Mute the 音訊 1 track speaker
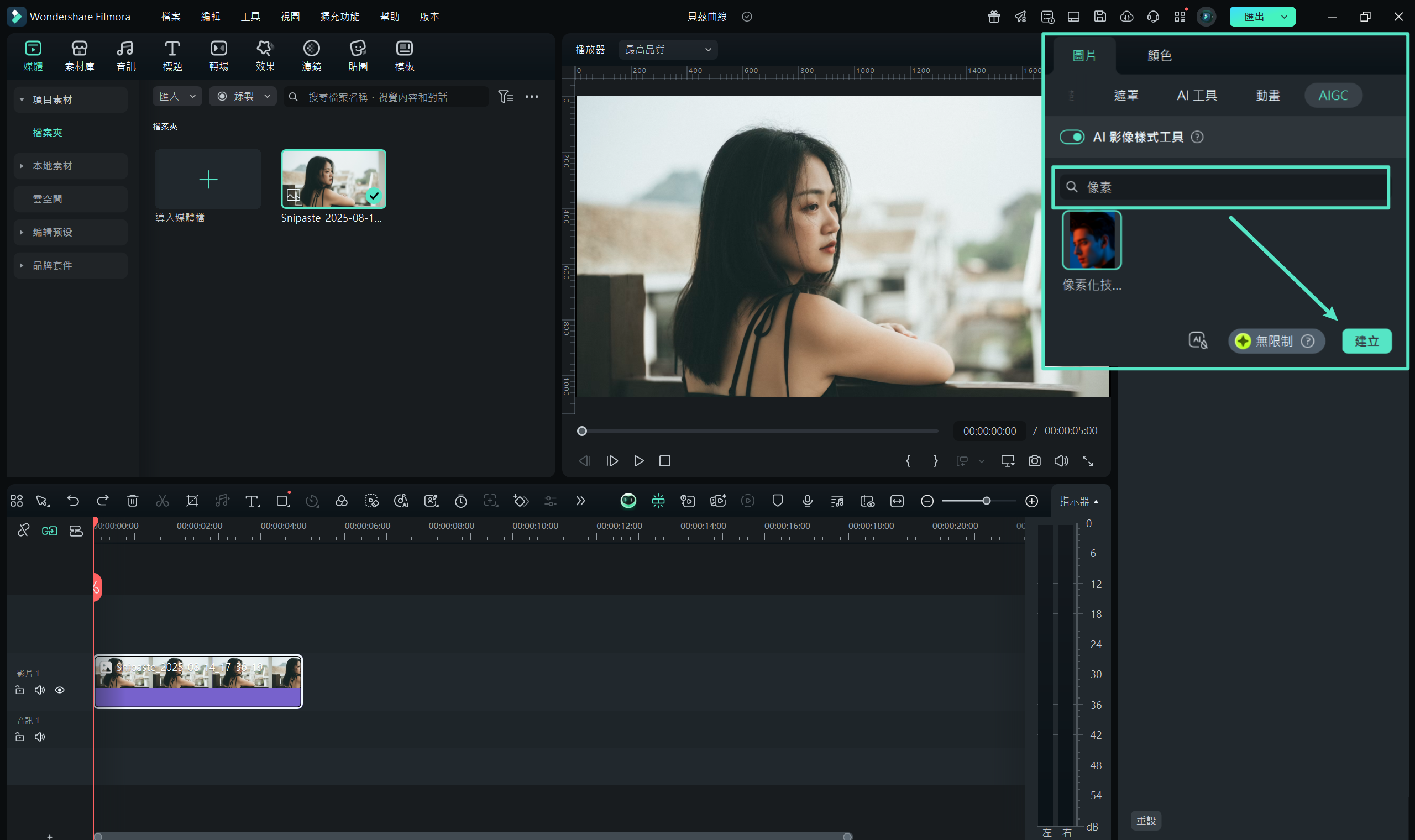Viewport: 1415px width, 840px height. pyautogui.click(x=40, y=737)
